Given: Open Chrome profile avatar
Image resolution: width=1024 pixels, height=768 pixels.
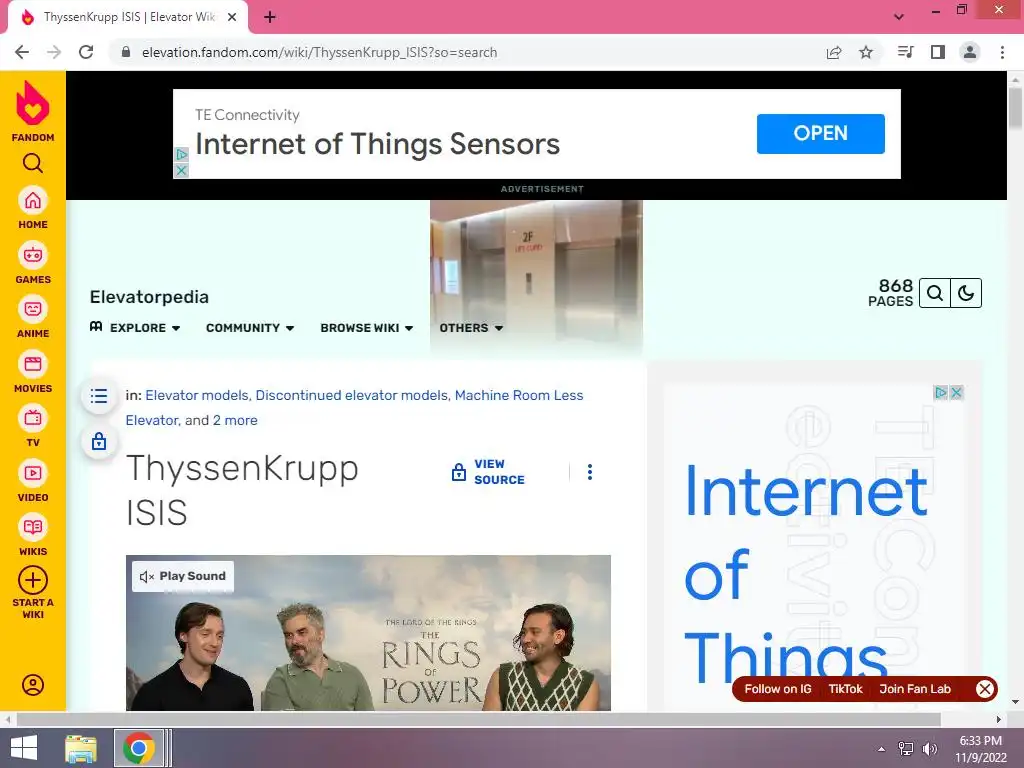Looking at the screenshot, I should [970, 52].
